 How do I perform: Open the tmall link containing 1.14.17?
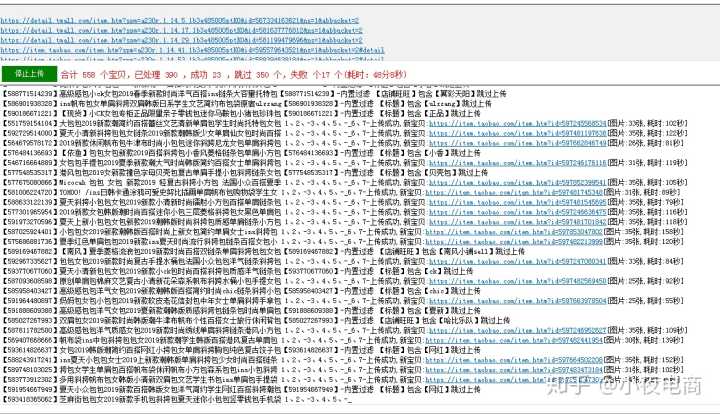pos(181,30)
